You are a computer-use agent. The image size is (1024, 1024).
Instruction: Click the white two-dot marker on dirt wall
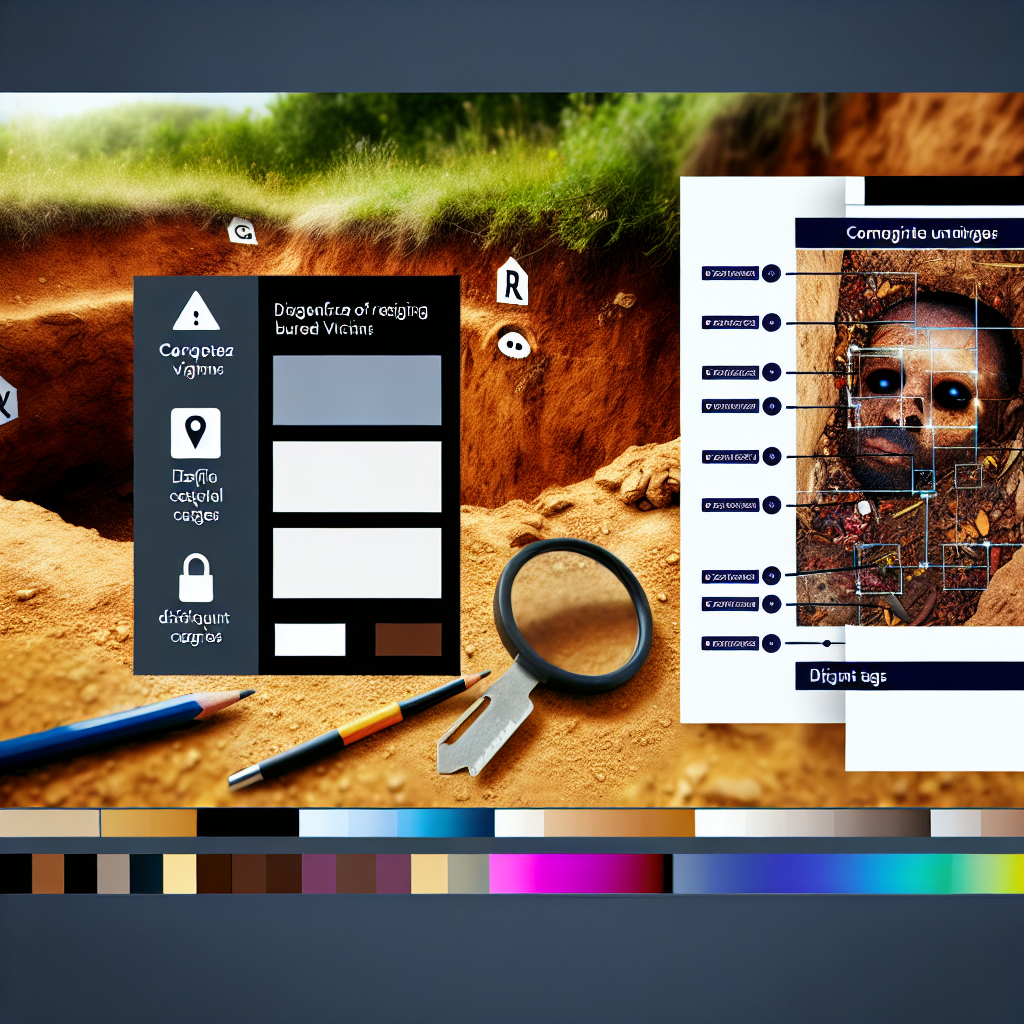pyautogui.click(x=514, y=344)
